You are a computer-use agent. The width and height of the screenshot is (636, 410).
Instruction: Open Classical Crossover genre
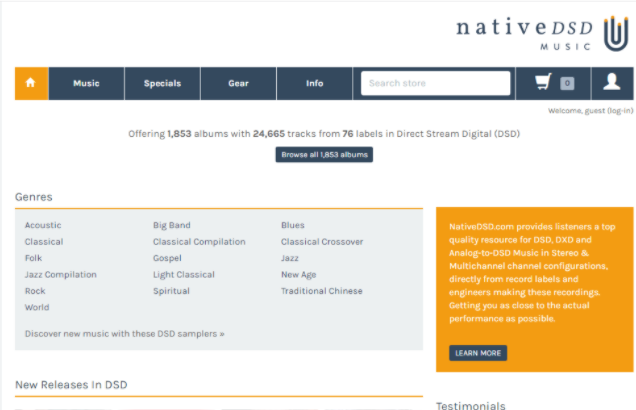click(322, 242)
